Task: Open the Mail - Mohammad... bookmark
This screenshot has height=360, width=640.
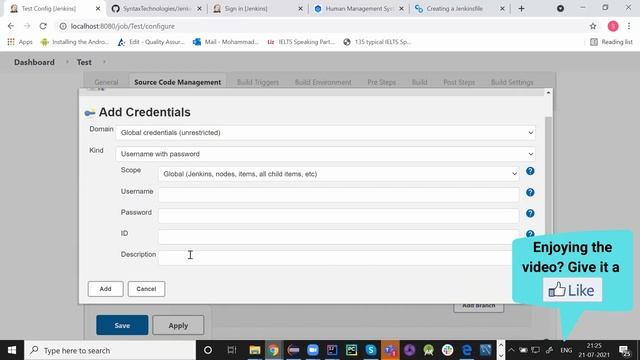Action: (226, 42)
